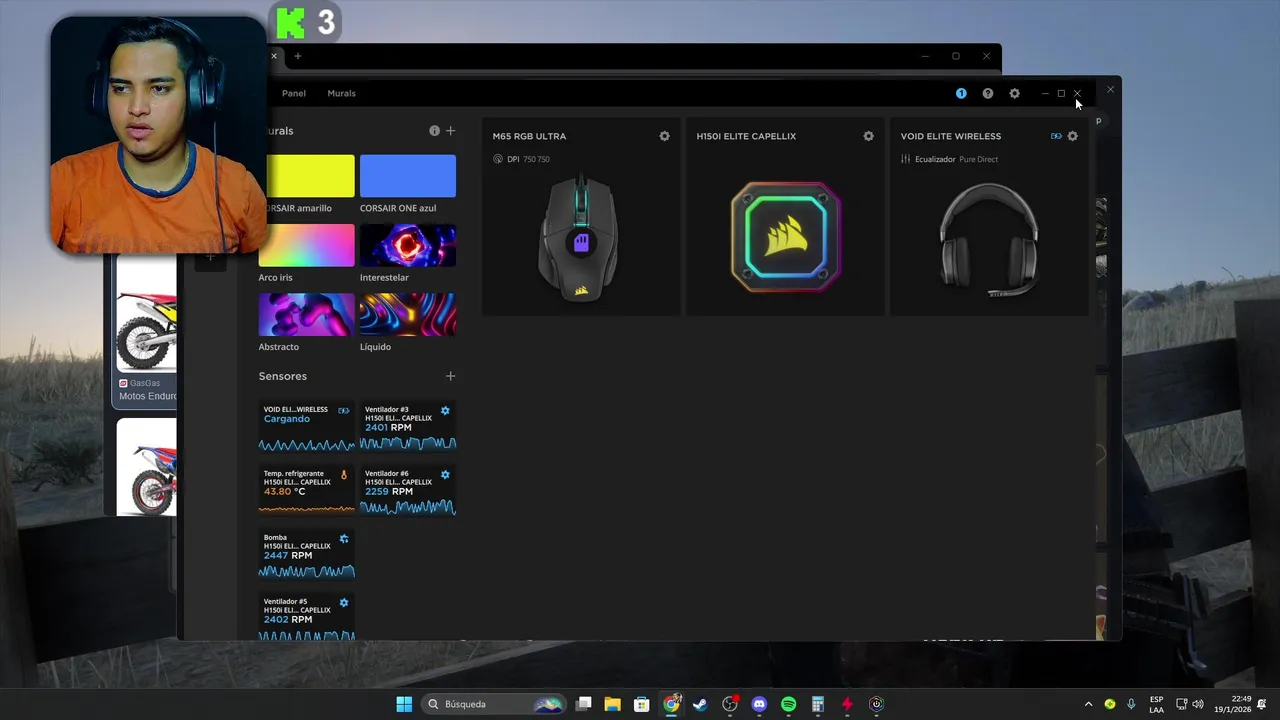Open the VOID ELITE WIRELESS headset image
Screen dimensions: 1280x720
click(989, 240)
